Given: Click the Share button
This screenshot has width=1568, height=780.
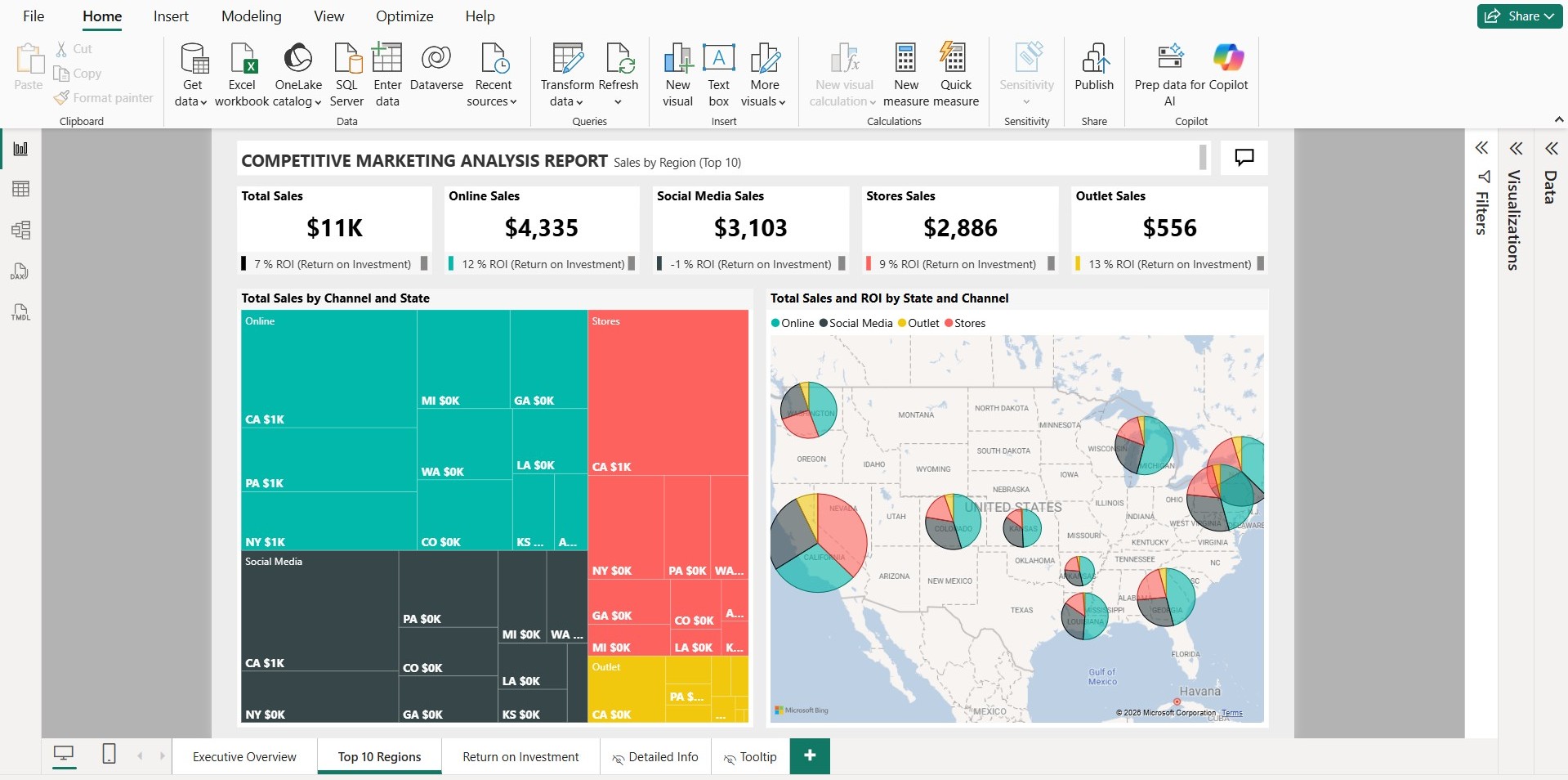Looking at the screenshot, I should (x=1519, y=16).
